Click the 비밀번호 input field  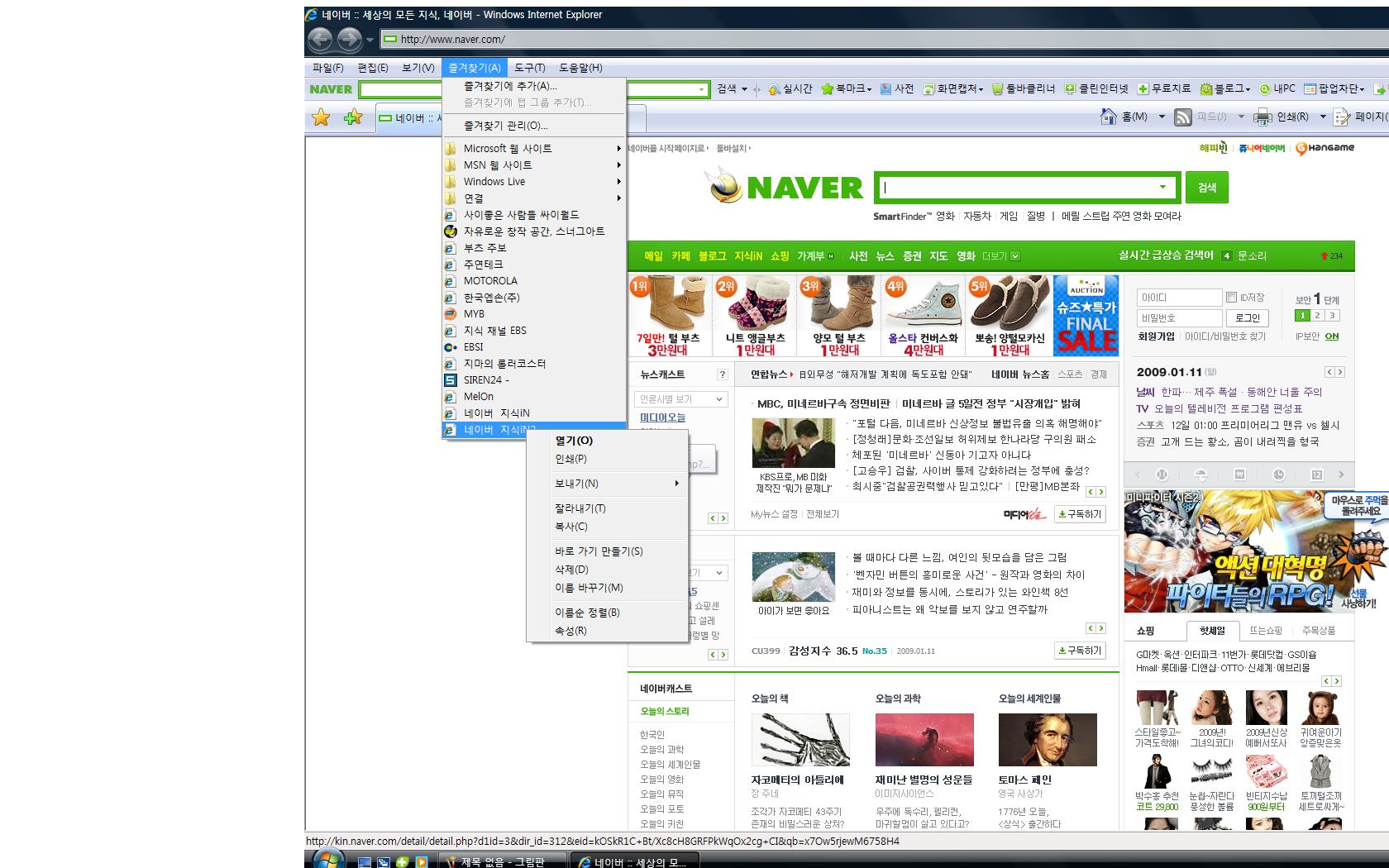click(1179, 317)
